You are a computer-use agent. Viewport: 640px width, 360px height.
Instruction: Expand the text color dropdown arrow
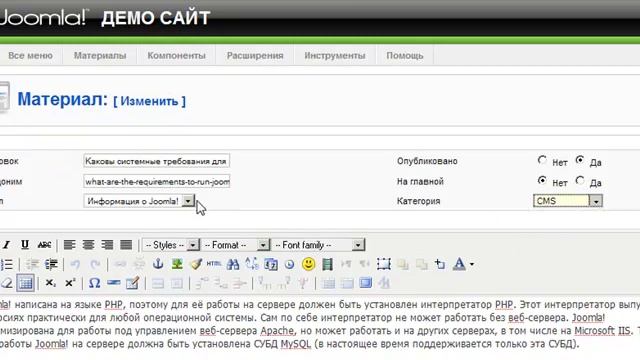pyautogui.click(x=472, y=264)
